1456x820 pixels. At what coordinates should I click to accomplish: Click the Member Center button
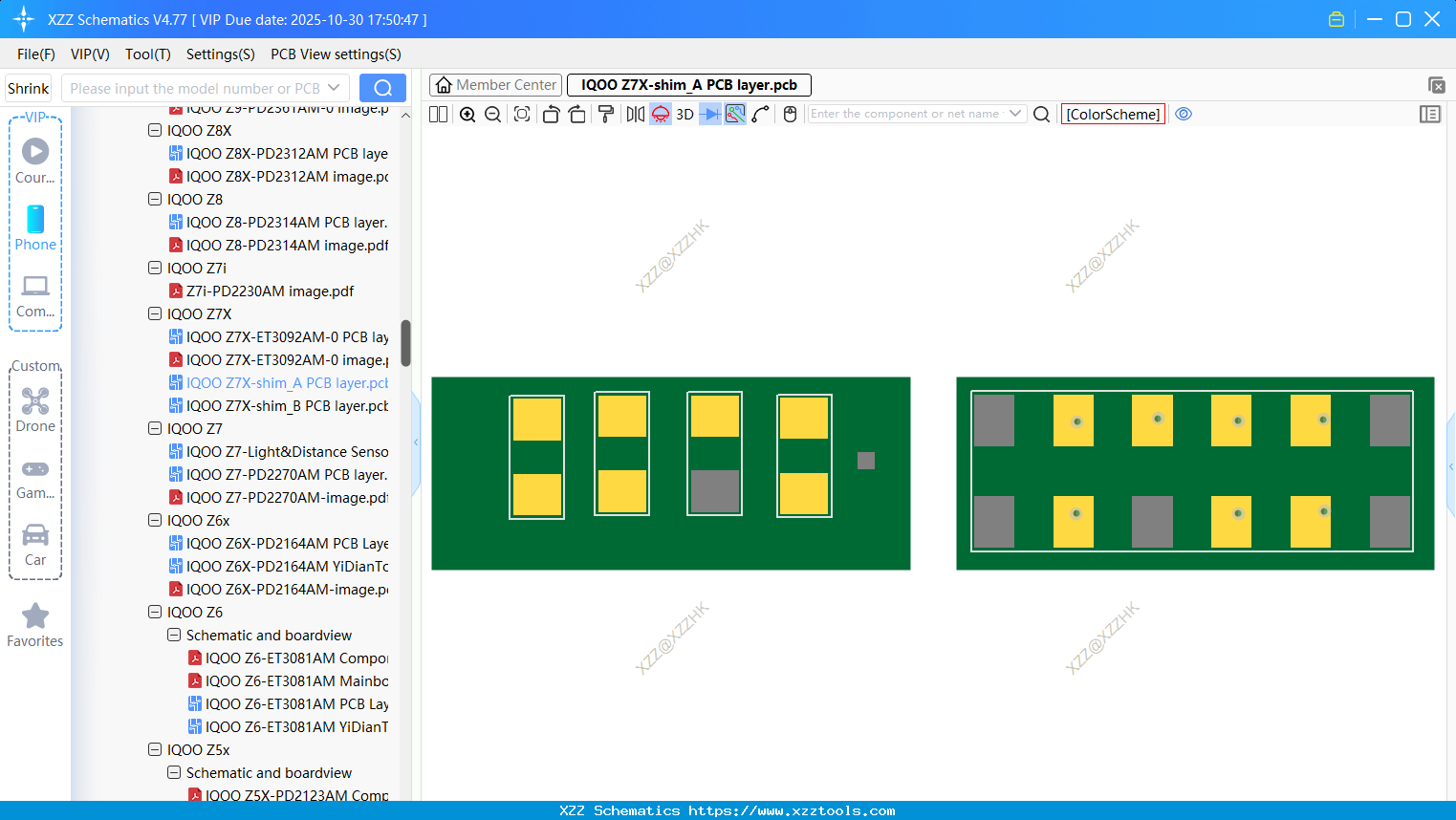[495, 85]
